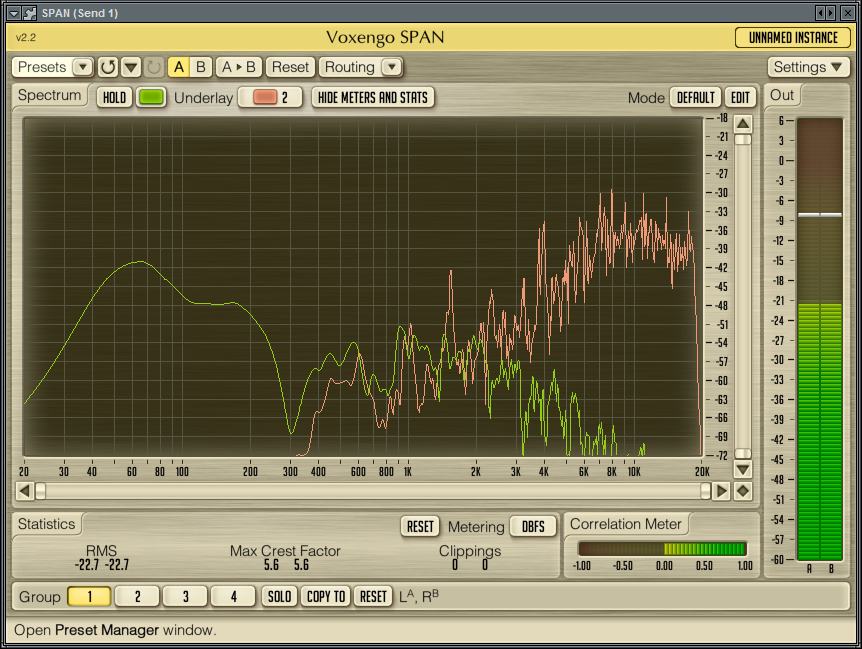Image resolution: width=862 pixels, height=649 pixels.
Task: Open the Settings menu
Action: point(808,67)
